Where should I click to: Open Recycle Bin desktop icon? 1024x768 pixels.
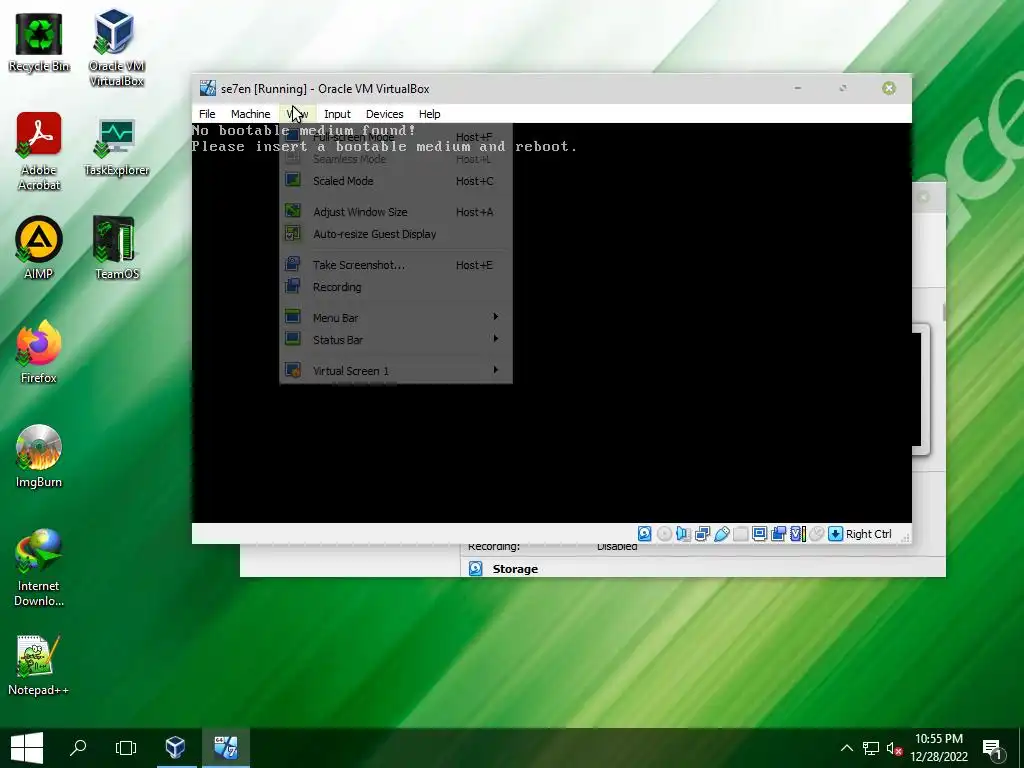[39, 41]
